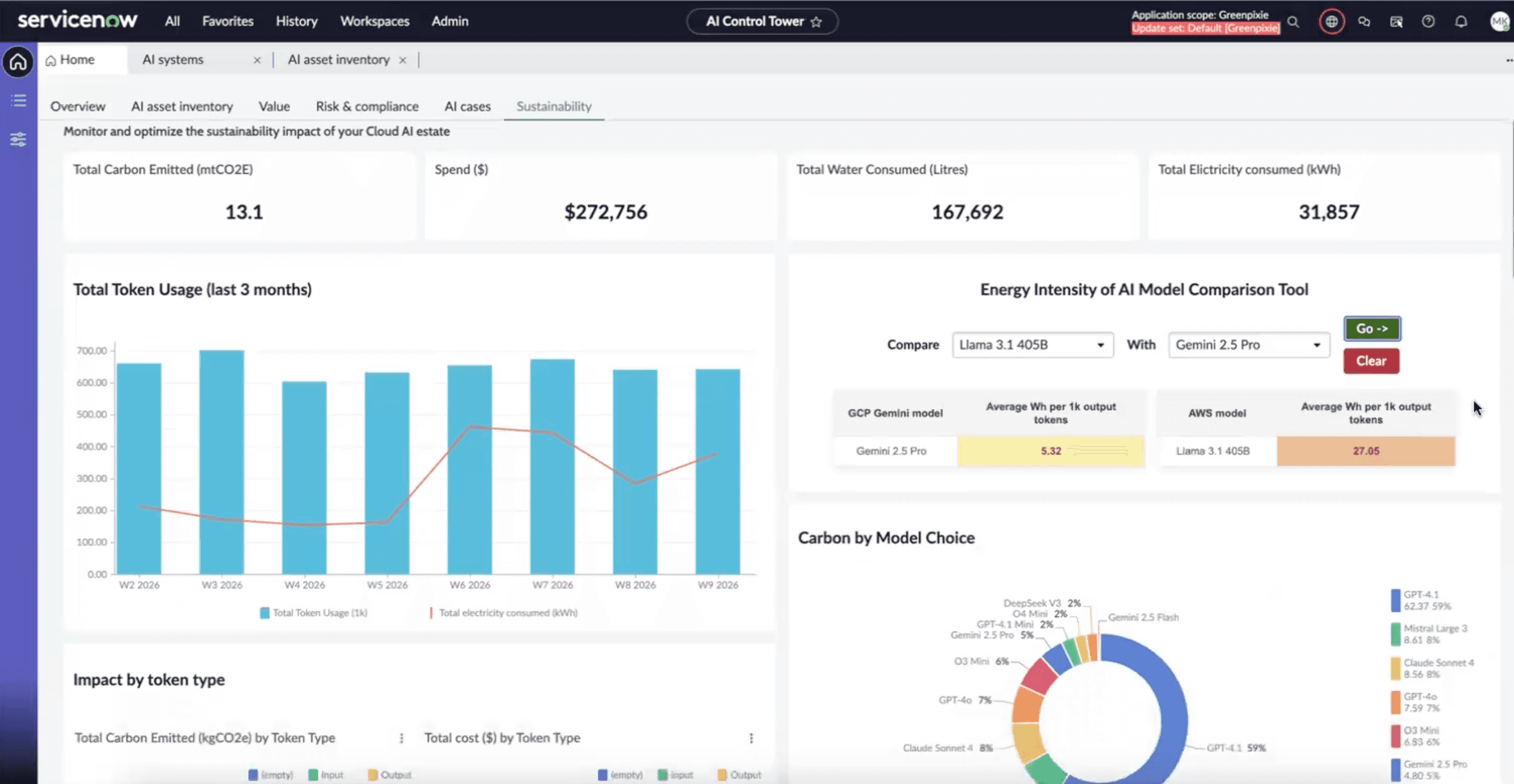Image resolution: width=1514 pixels, height=784 pixels.
Task: Close the AI asset inventory tab
Action: pyautogui.click(x=403, y=60)
